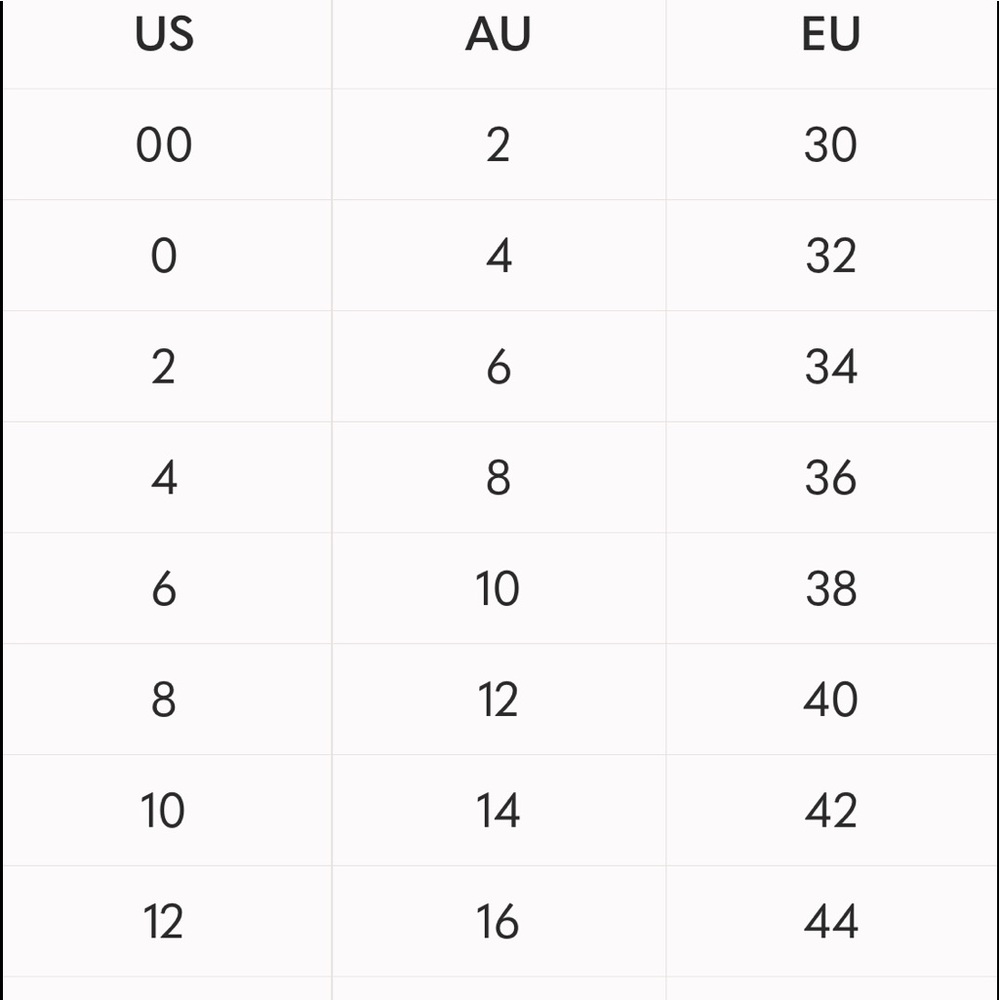Select EU size 34 cell
1000x1000 pixels.
click(x=831, y=368)
